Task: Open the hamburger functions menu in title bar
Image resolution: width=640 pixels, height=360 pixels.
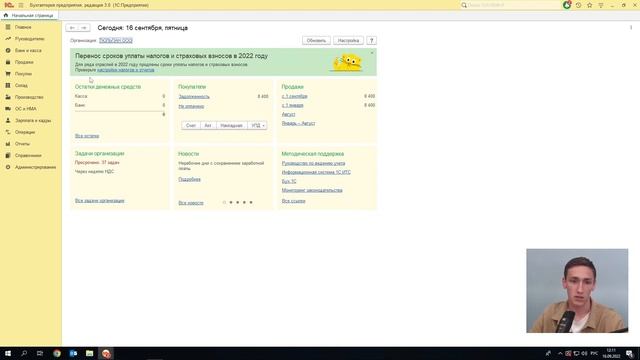Action: tap(21, 5)
